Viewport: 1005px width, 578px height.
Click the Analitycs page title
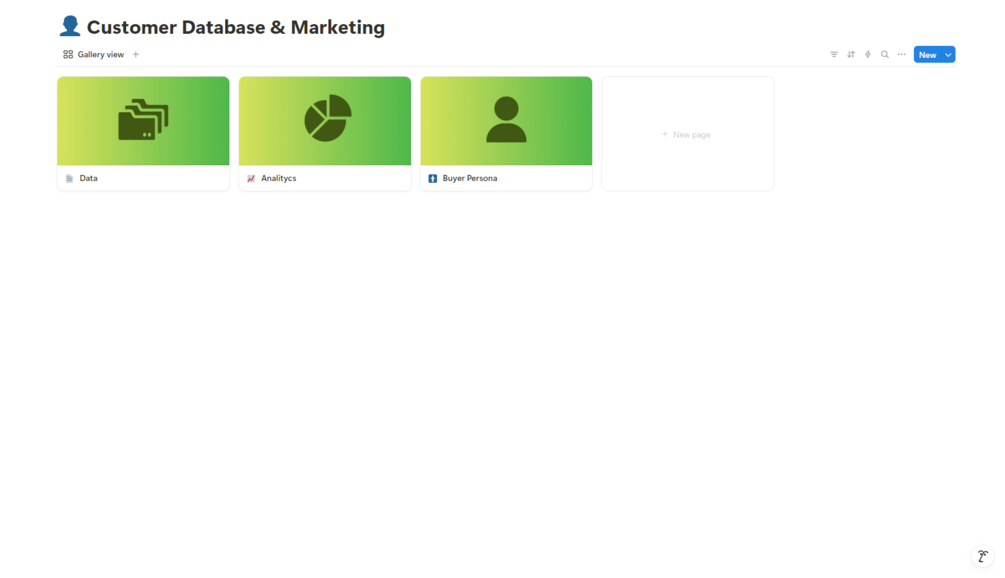click(279, 178)
